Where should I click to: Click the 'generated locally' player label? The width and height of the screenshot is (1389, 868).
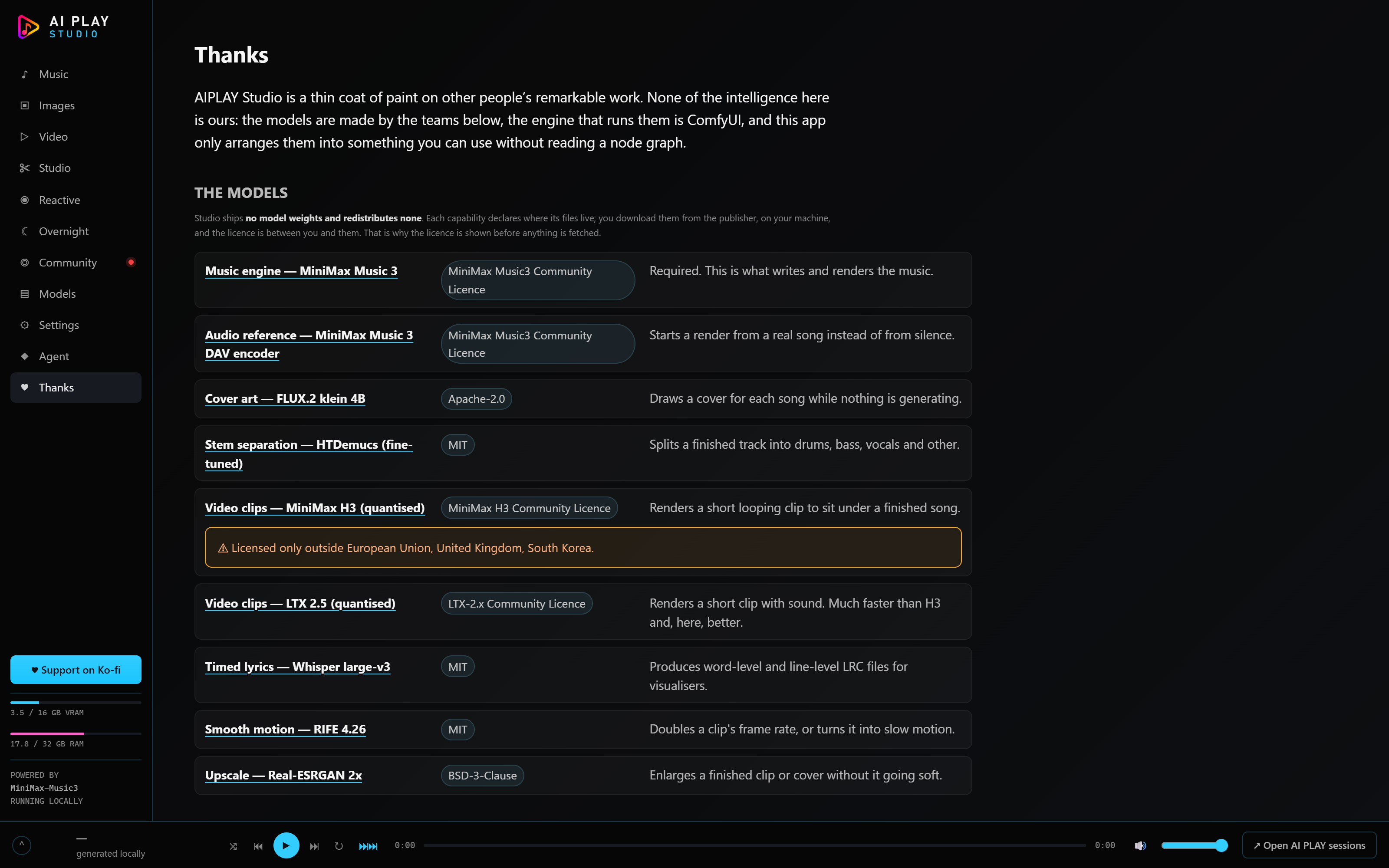coord(111,853)
